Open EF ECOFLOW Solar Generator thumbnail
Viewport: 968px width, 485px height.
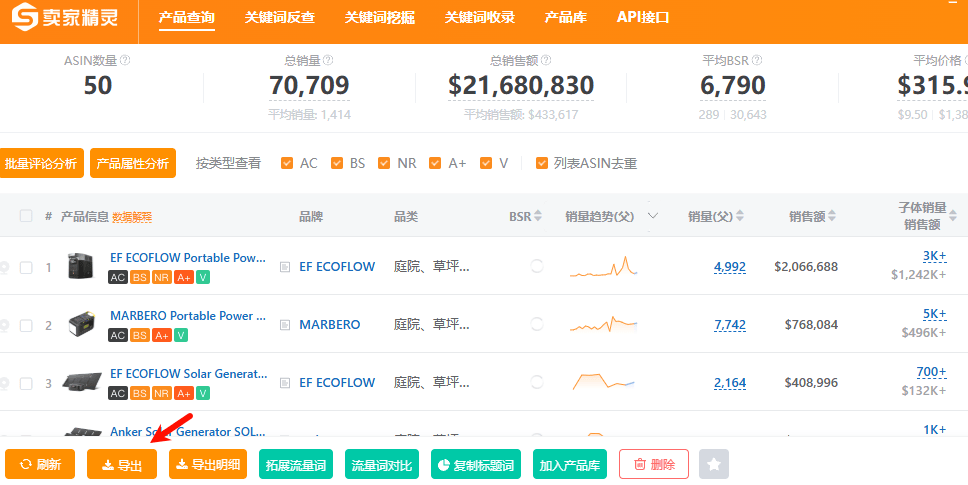[82, 383]
